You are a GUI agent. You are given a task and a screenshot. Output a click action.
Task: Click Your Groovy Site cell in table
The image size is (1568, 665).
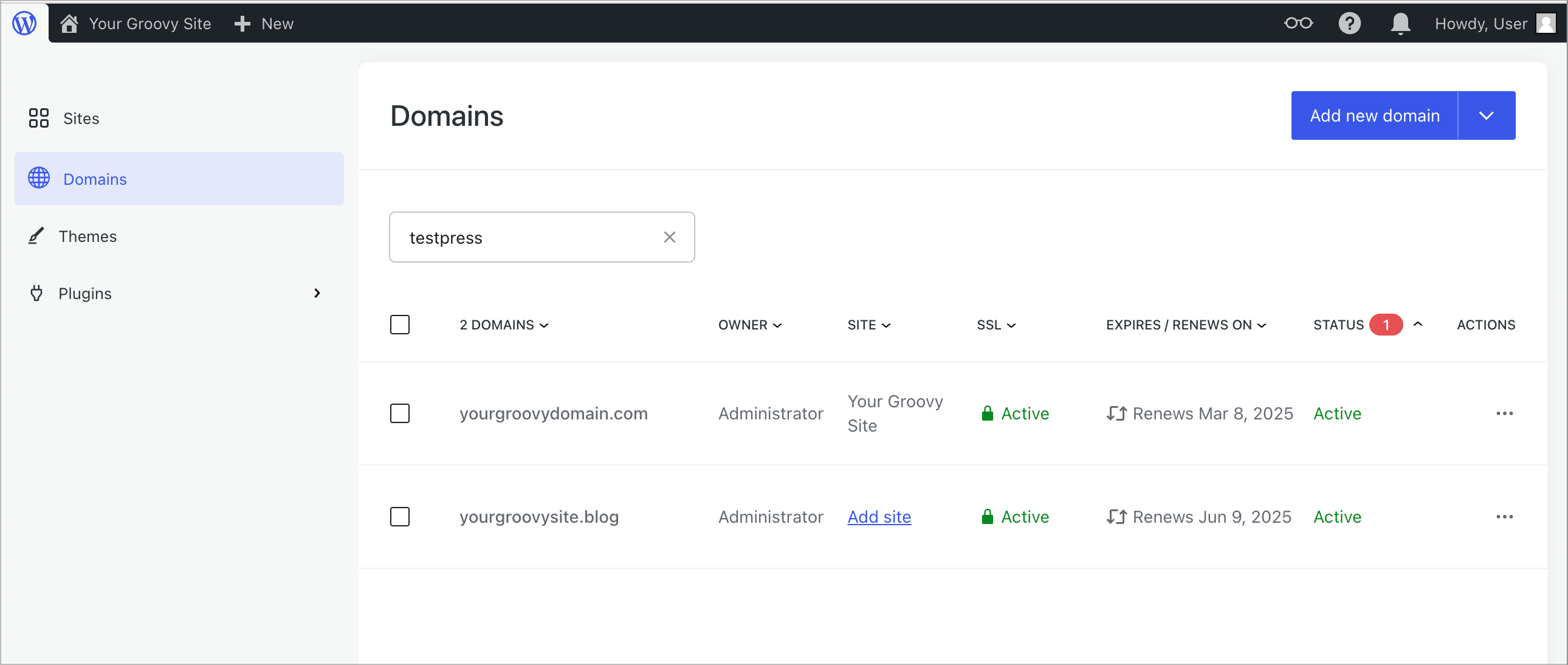tap(895, 413)
